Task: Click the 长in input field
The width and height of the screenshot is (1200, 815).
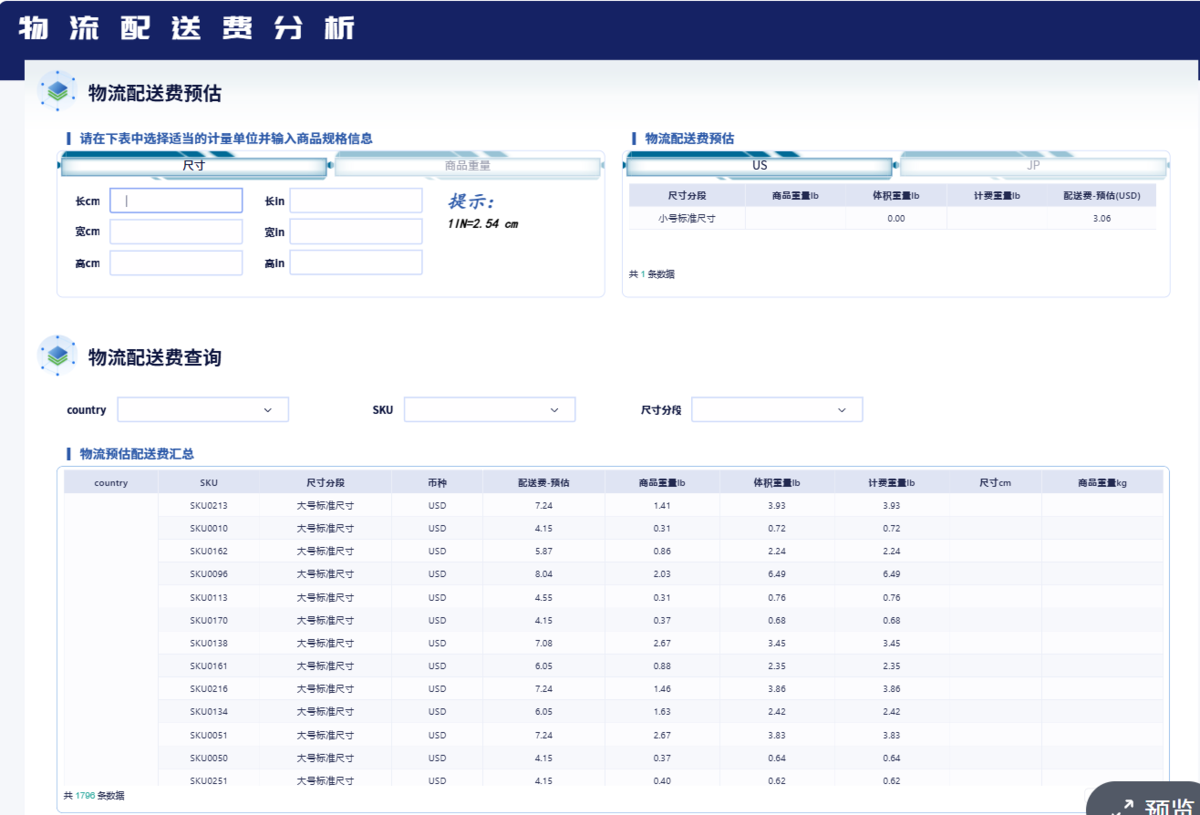Action: tap(356, 200)
